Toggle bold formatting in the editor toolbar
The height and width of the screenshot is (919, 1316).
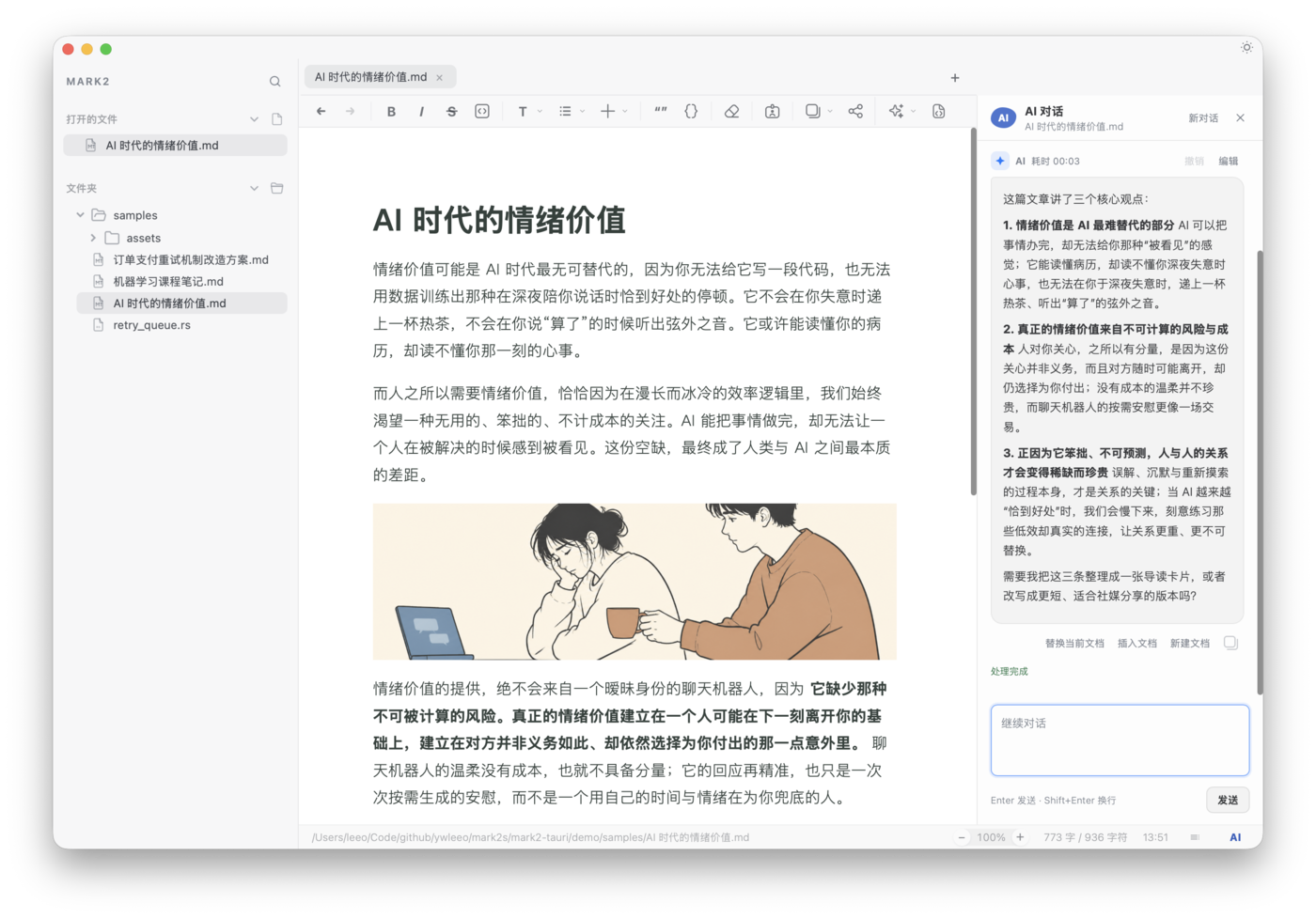click(x=391, y=111)
